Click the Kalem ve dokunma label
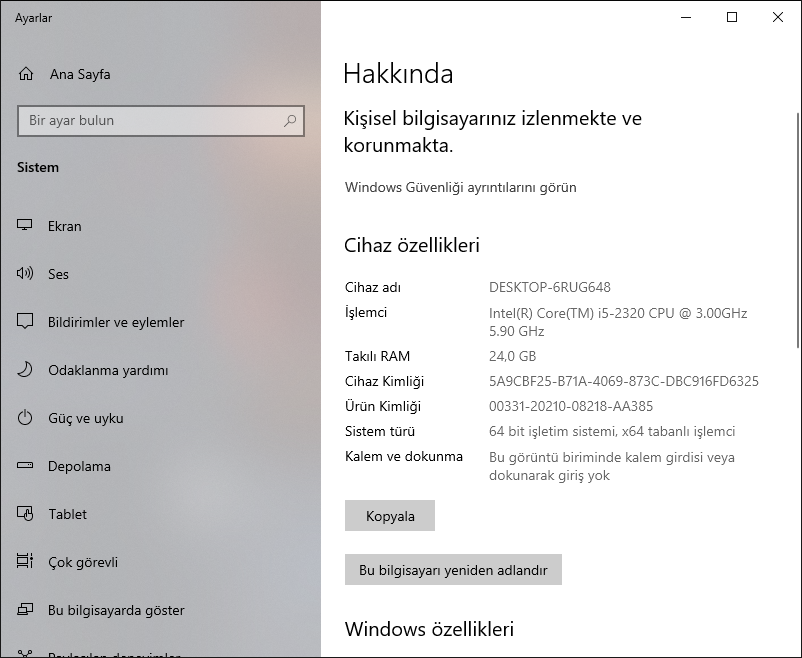The image size is (802, 658). pyautogui.click(x=404, y=456)
